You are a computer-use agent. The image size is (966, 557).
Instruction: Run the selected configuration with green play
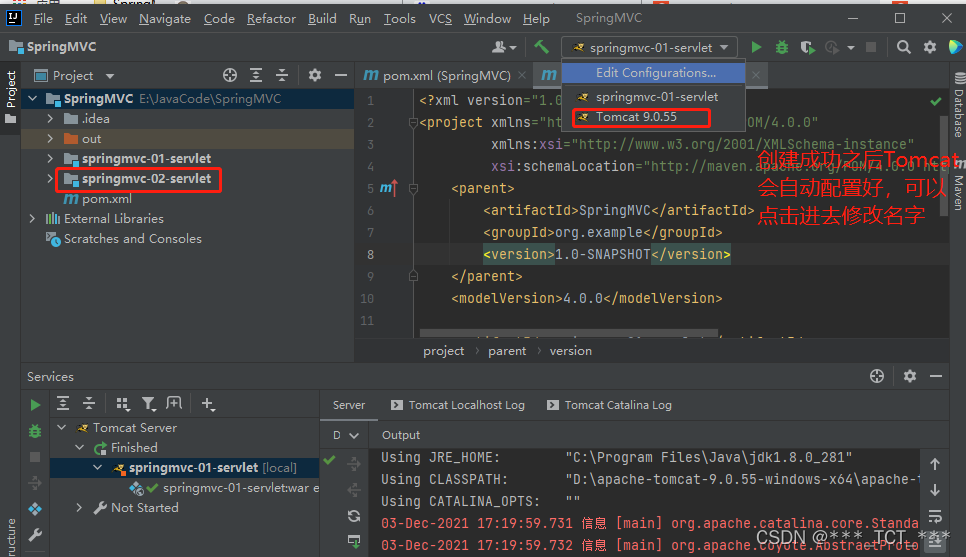pyautogui.click(x=757, y=47)
